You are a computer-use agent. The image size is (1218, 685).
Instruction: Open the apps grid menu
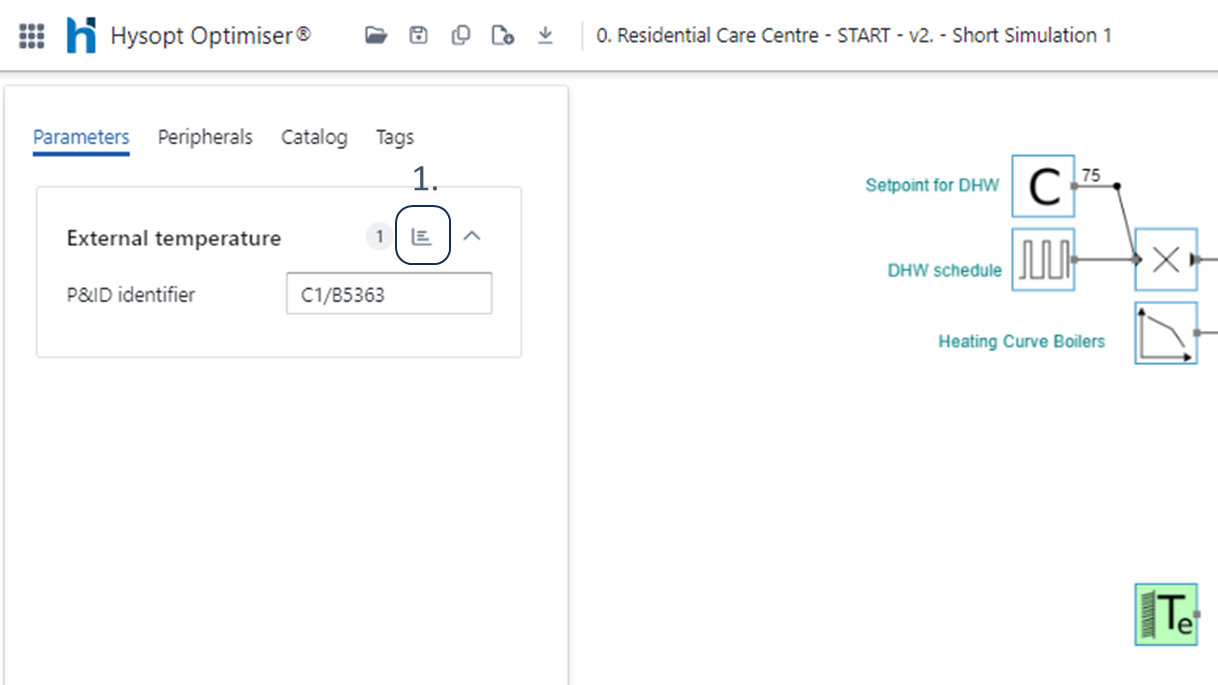tap(32, 36)
